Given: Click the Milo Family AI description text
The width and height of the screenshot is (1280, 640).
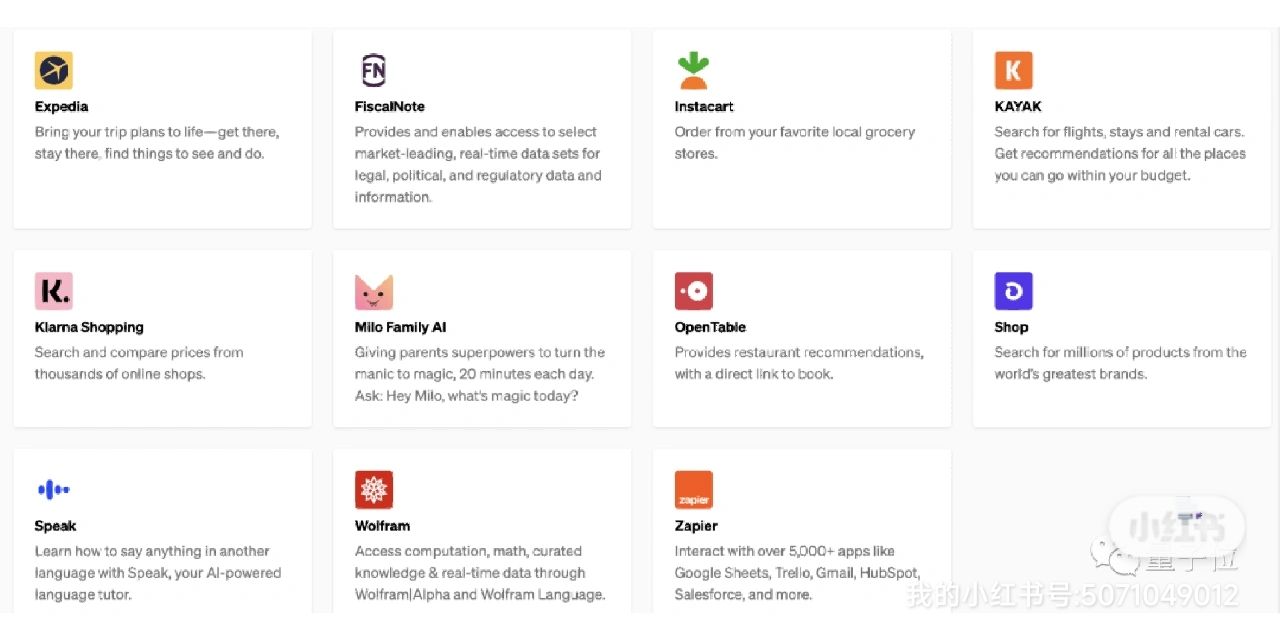Looking at the screenshot, I should 480,374.
